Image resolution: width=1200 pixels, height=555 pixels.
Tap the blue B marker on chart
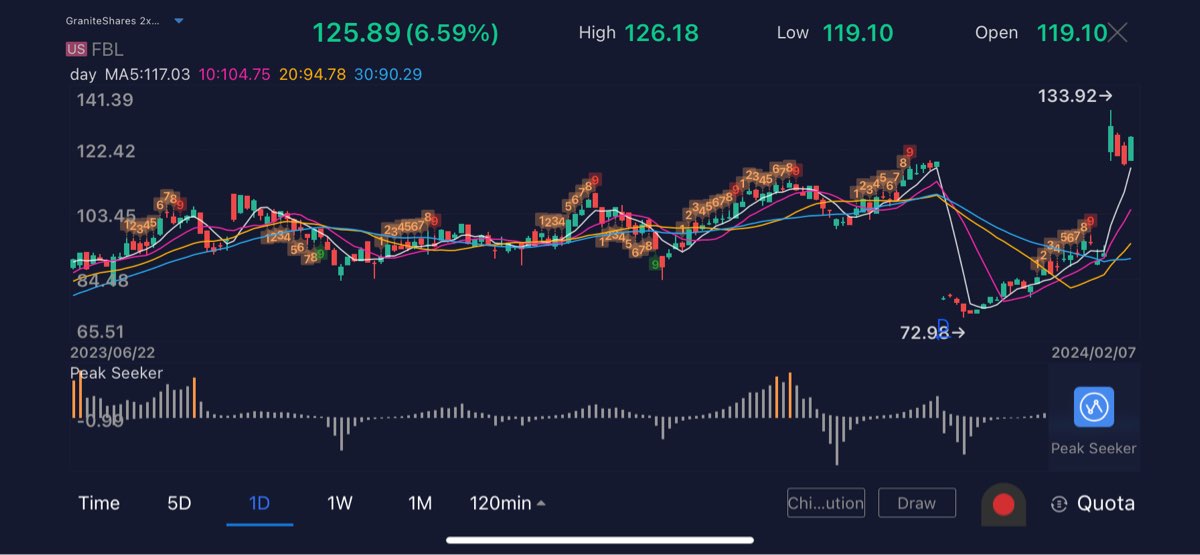pyautogui.click(x=942, y=327)
